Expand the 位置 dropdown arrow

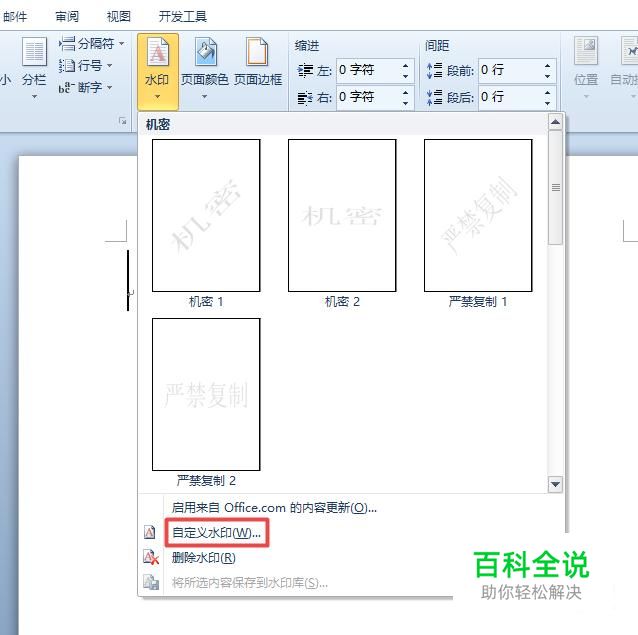point(586,97)
